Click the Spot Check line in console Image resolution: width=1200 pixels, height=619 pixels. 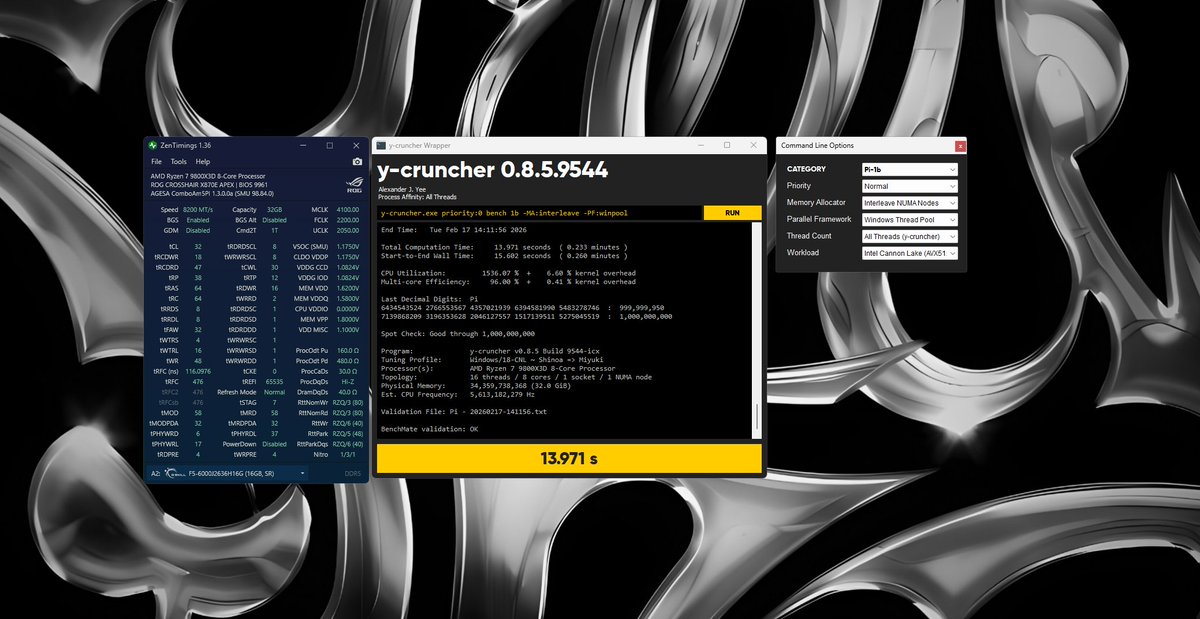point(458,333)
